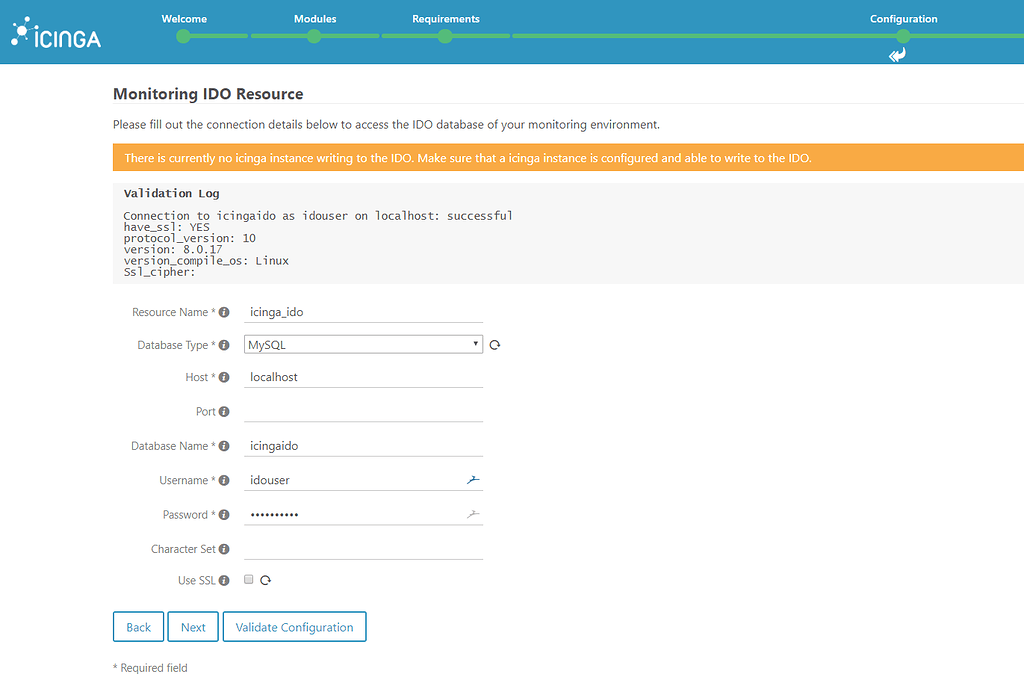Click the info icon beside Resource Name
Image resolution: width=1024 pixels, height=682 pixels.
224,312
